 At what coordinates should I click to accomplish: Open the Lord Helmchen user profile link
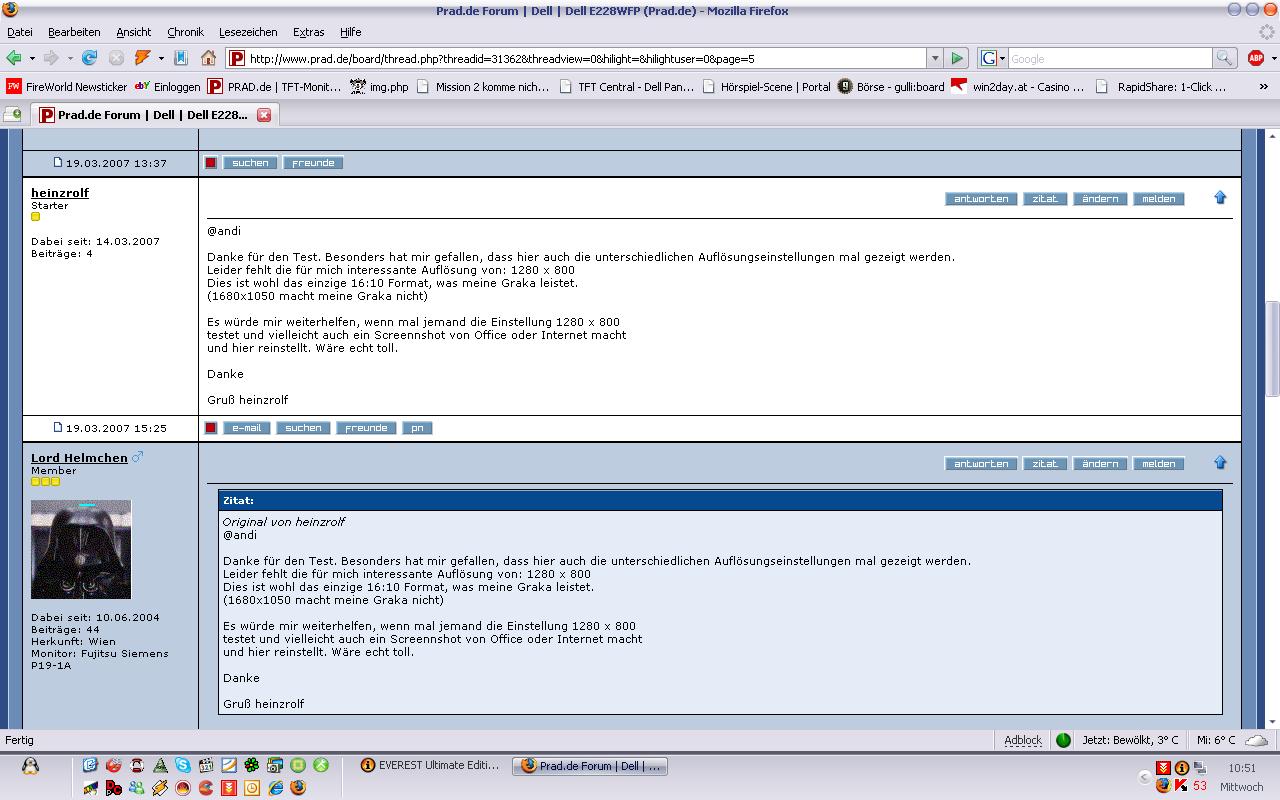point(79,458)
